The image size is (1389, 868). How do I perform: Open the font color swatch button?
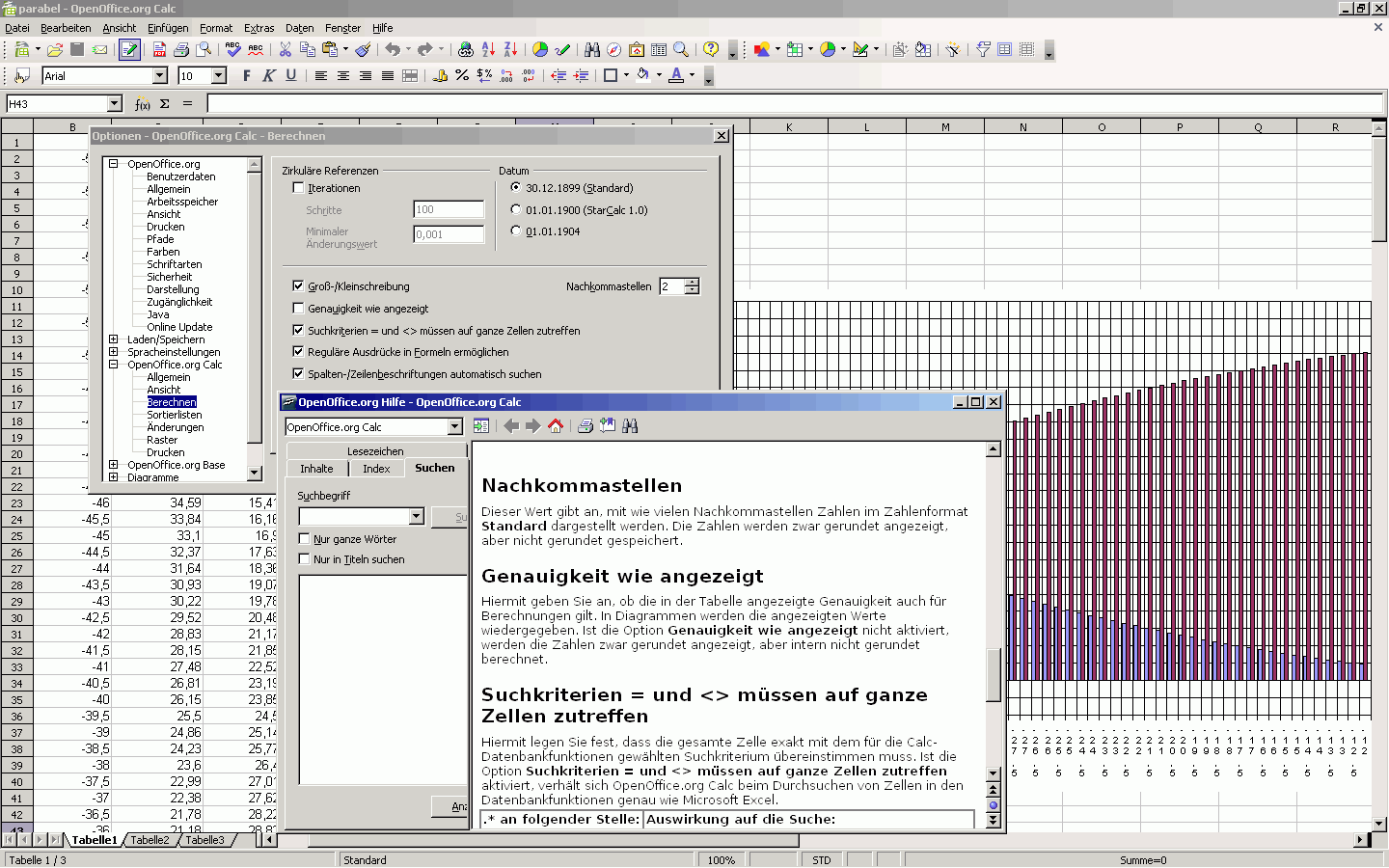coord(676,75)
